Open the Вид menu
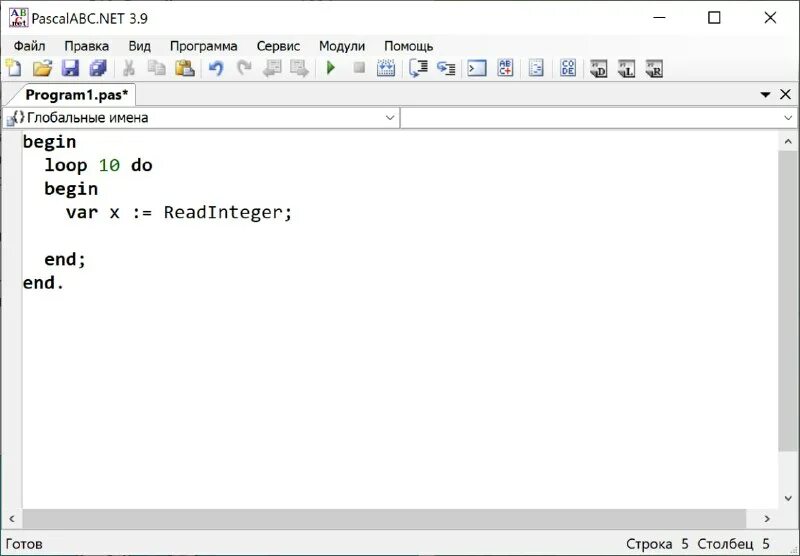The width and height of the screenshot is (800, 556). [139, 46]
